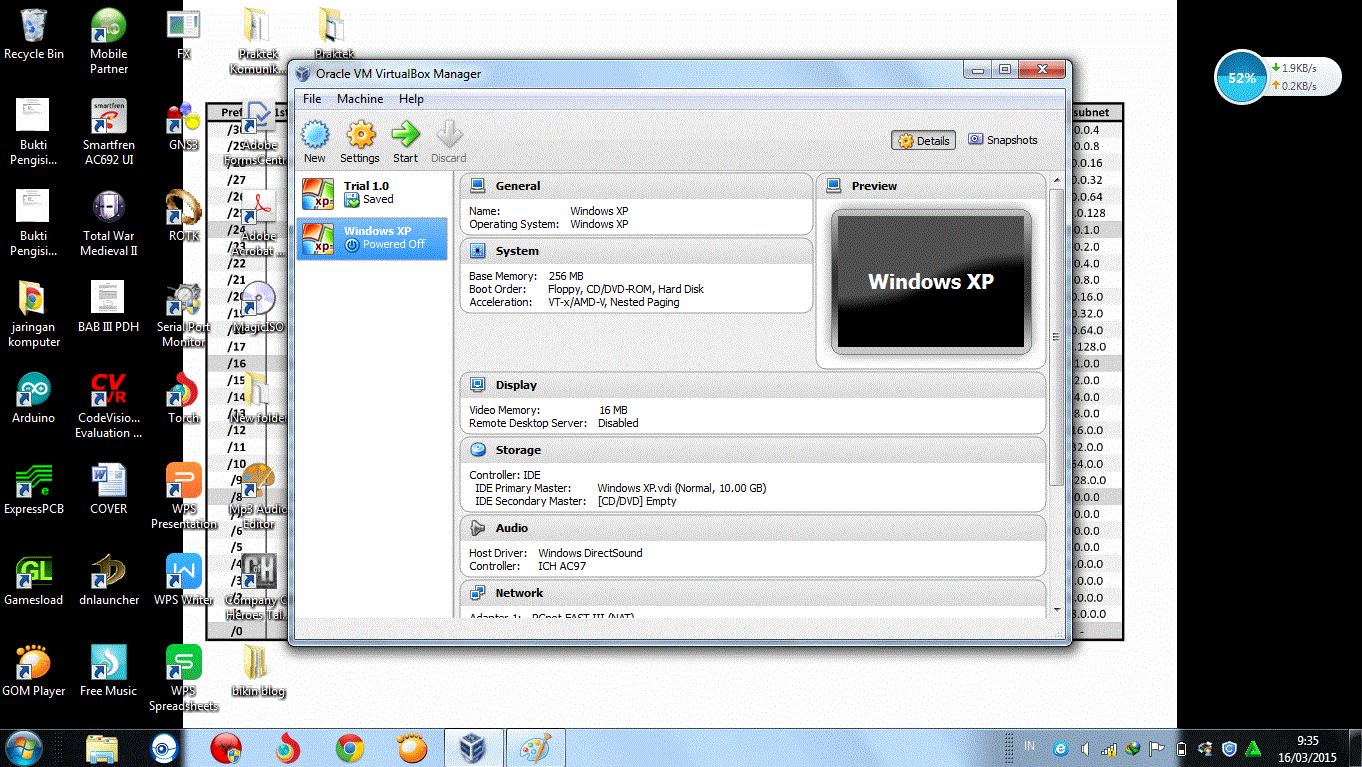The image size is (1362, 767).
Task: Click the New virtual machine toolbar icon
Action: [315, 142]
